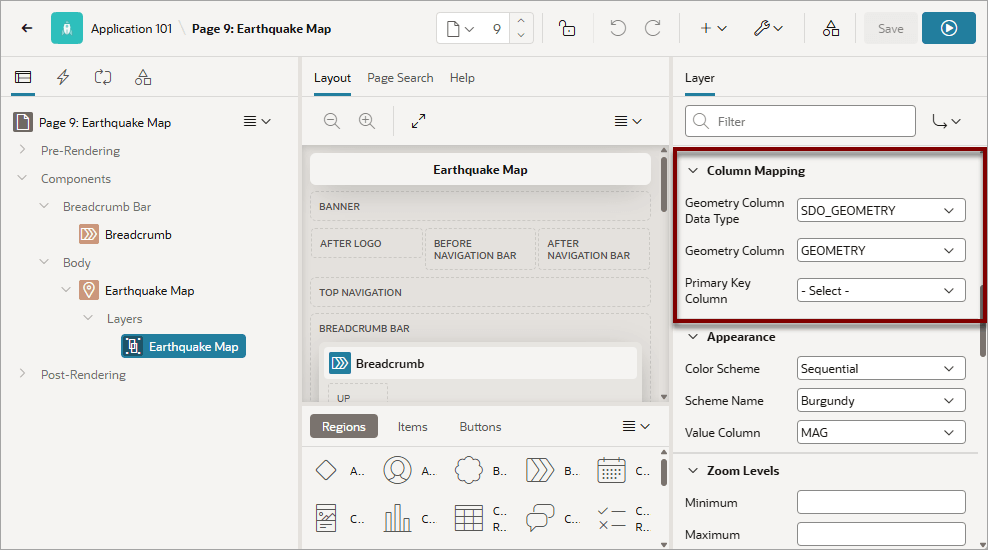This screenshot has height=550, width=988.
Task: Click the zoom in magnifier icon
Action: click(367, 121)
